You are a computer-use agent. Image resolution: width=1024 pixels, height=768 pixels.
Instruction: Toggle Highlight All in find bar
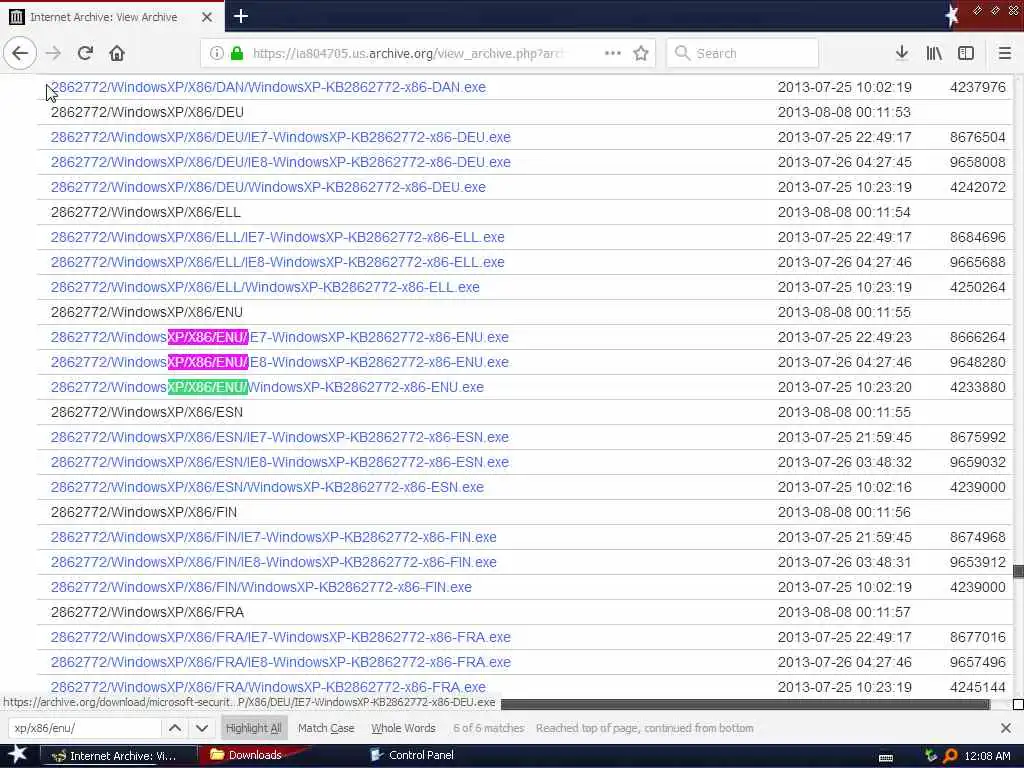pos(253,728)
